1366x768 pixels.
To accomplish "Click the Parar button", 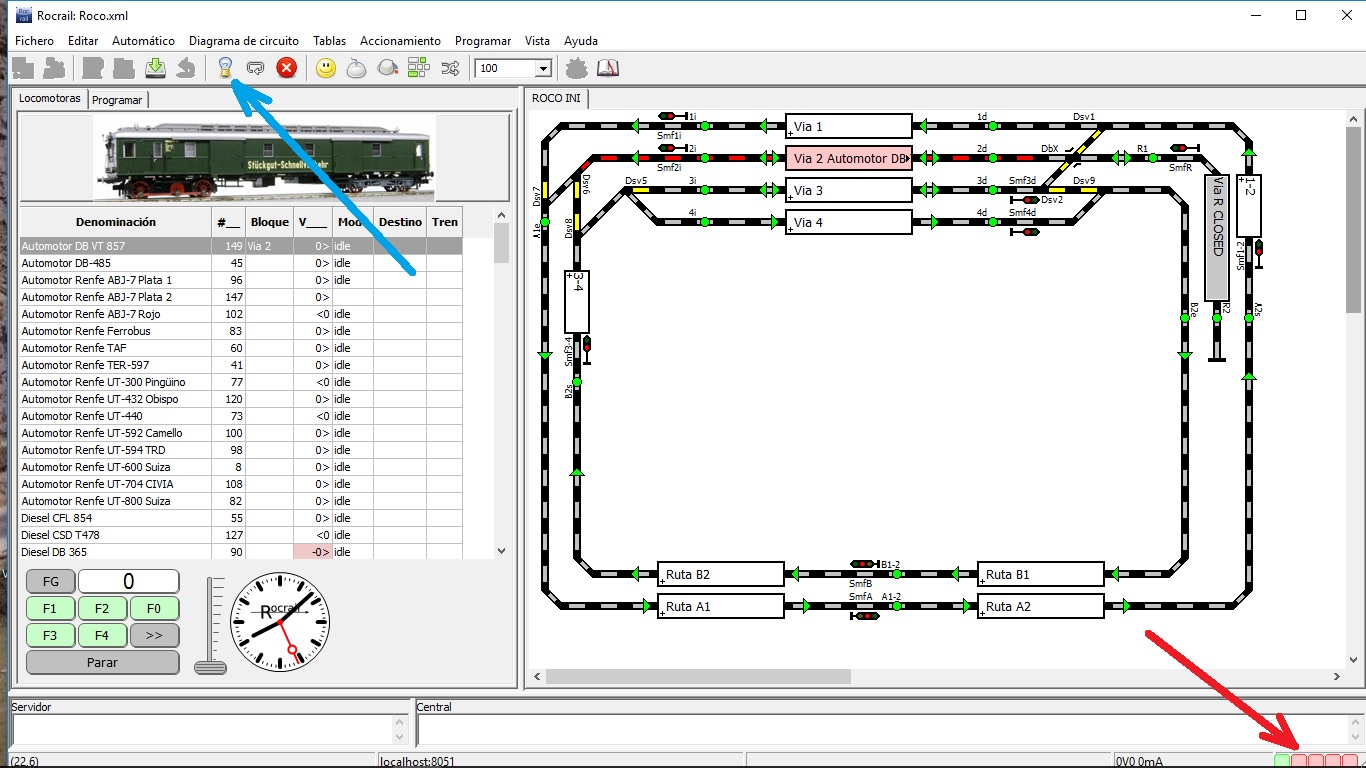I will pos(102,662).
